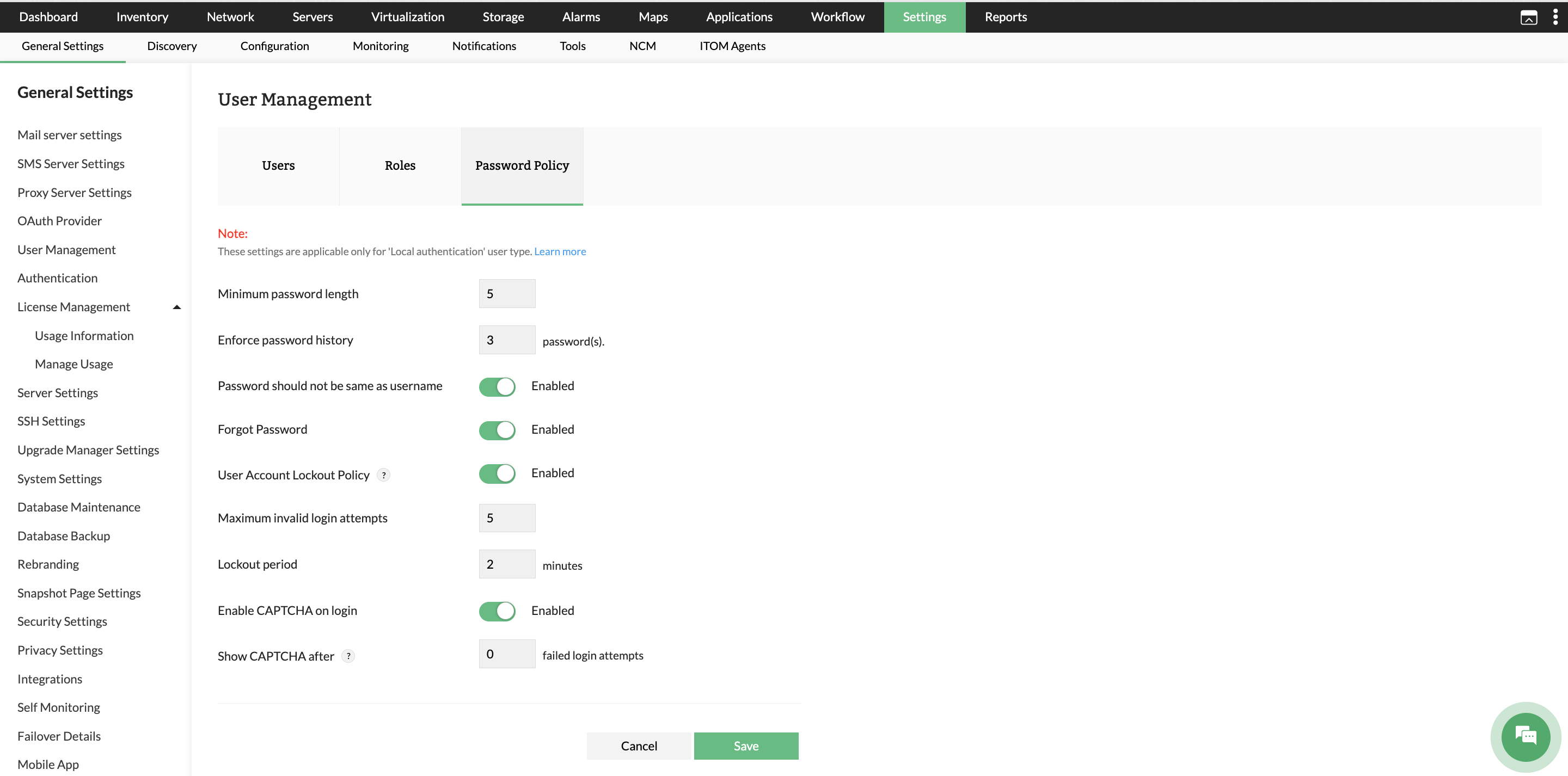Disable User Account Lockout Policy switch
The width and height of the screenshot is (1568, 776).
click(x=497, y=473)
